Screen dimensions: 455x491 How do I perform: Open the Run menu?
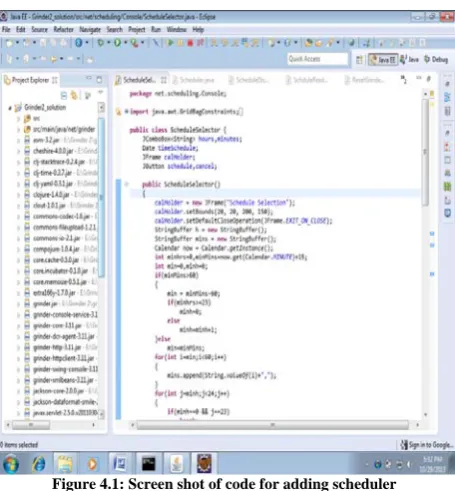point(156,30)
